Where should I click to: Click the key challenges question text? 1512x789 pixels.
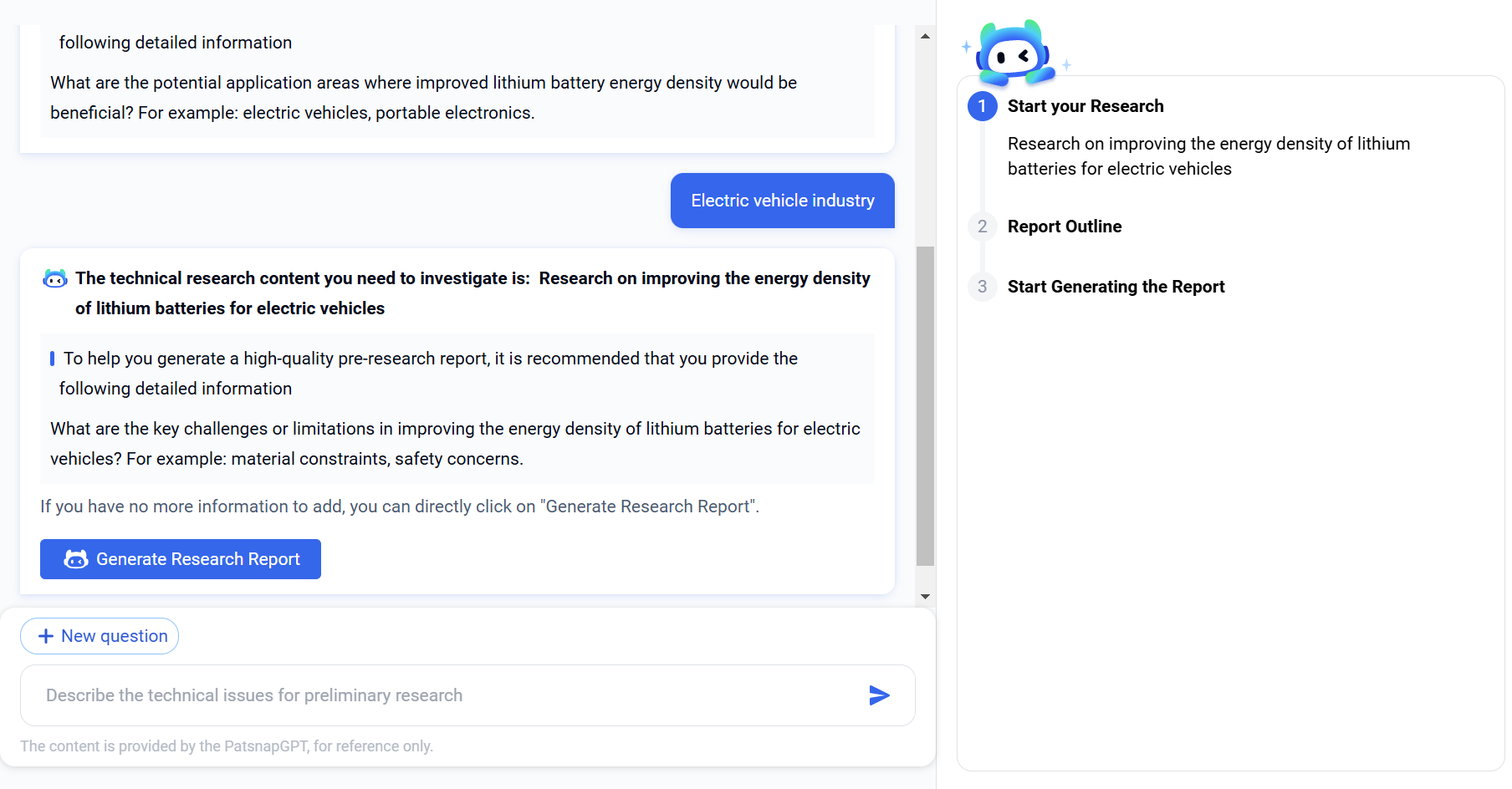point(455,444)
